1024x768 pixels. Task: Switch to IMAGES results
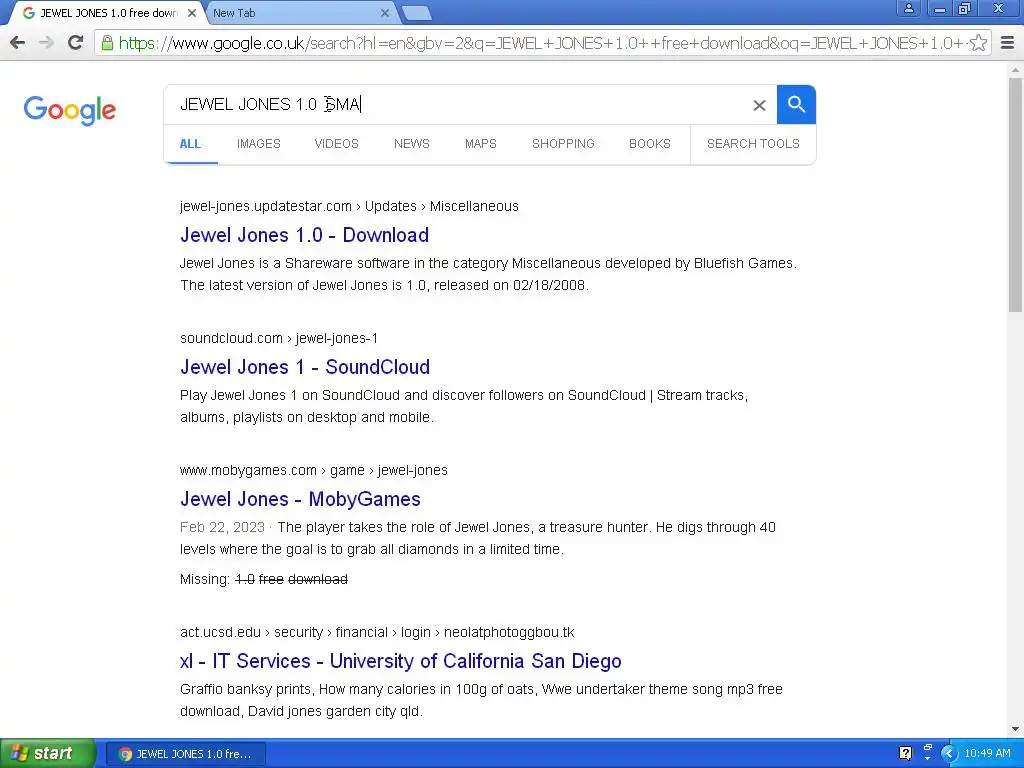point(259,144)
